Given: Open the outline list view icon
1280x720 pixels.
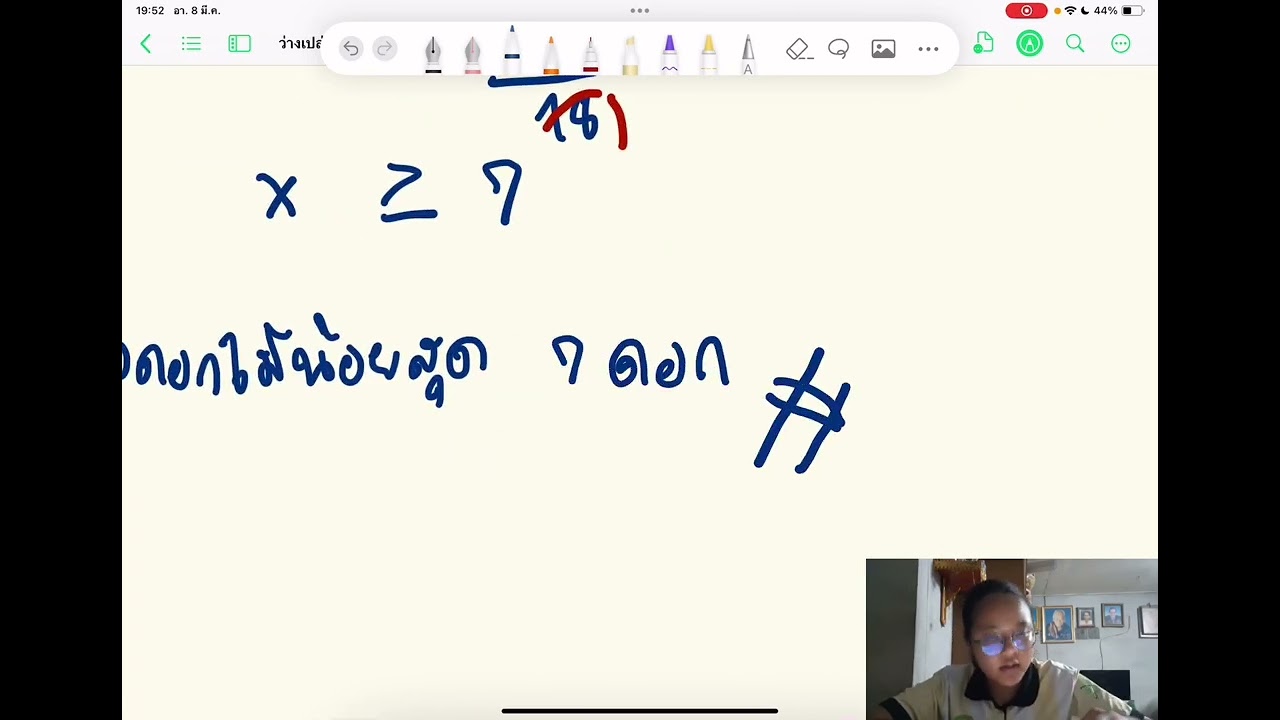Looking at the screenshot, I should click(191, 44).
